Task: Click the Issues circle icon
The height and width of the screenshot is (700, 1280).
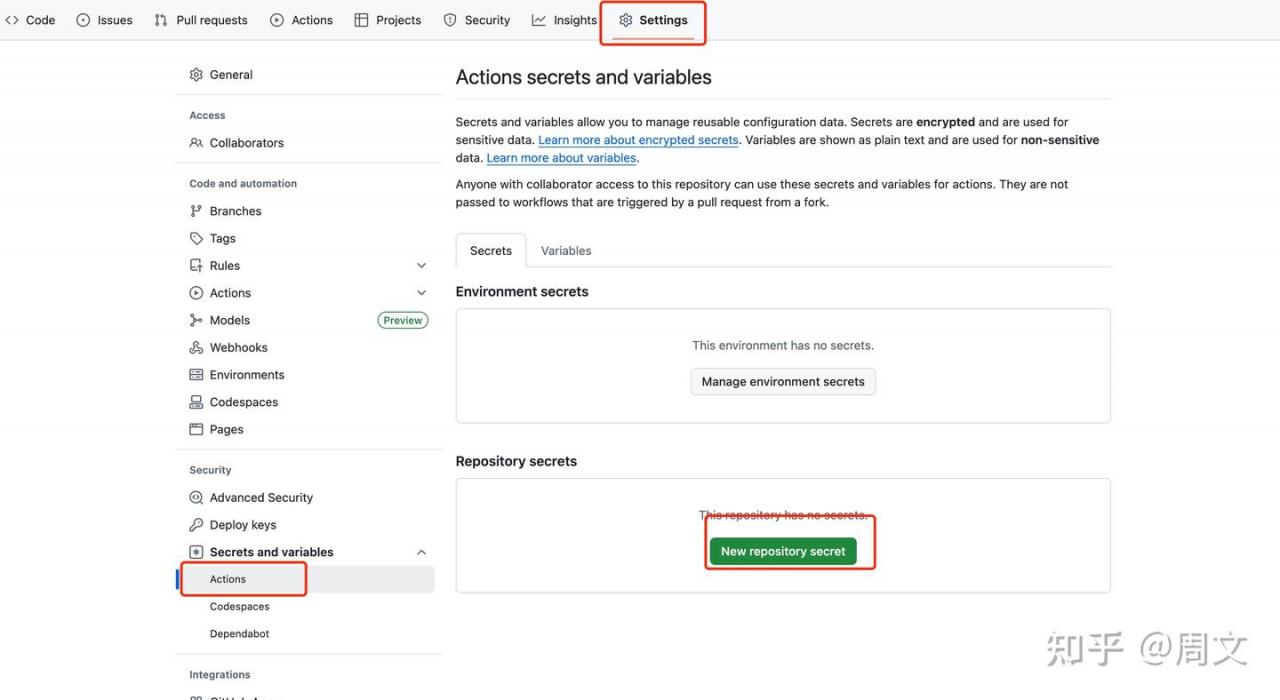Action: pos(83,20)
